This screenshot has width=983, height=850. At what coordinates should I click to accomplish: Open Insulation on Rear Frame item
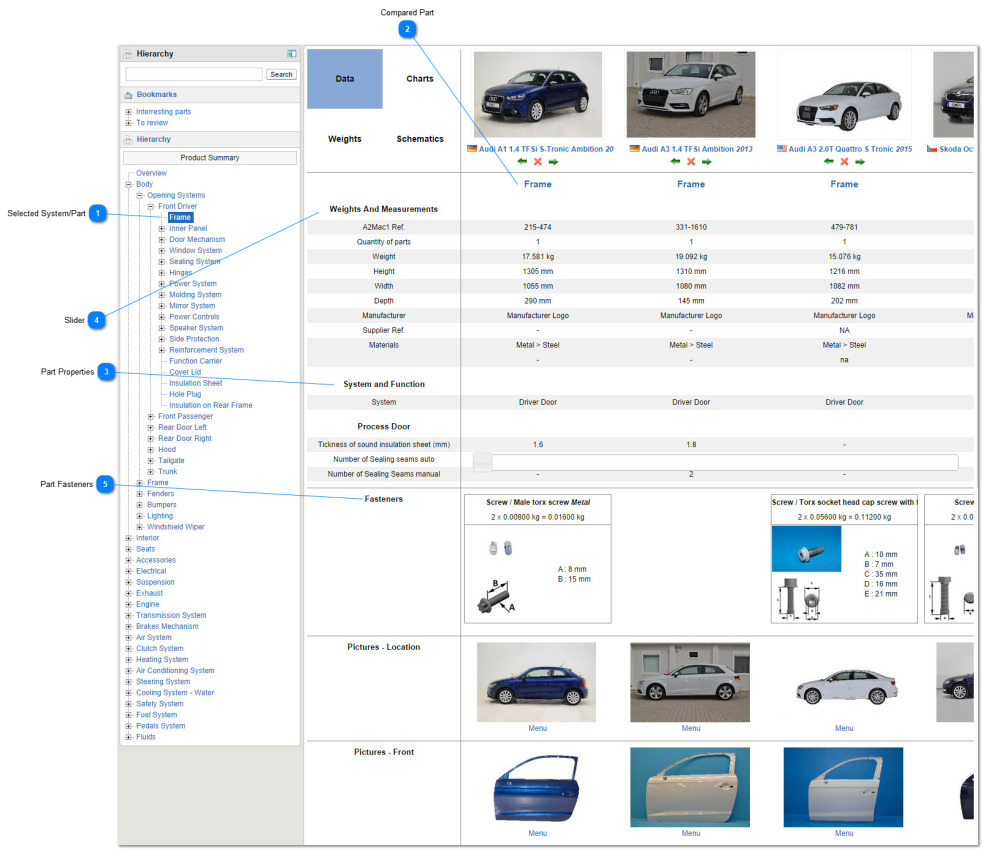pos(211,406)
